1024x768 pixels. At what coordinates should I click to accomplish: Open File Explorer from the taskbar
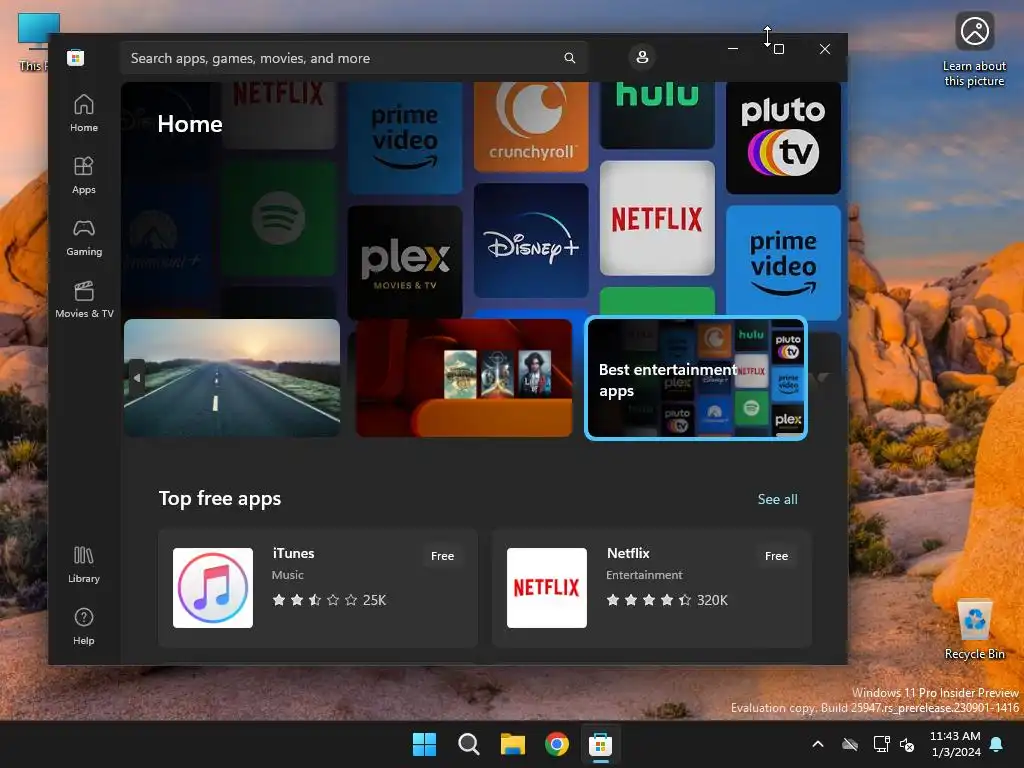point(513,744)
